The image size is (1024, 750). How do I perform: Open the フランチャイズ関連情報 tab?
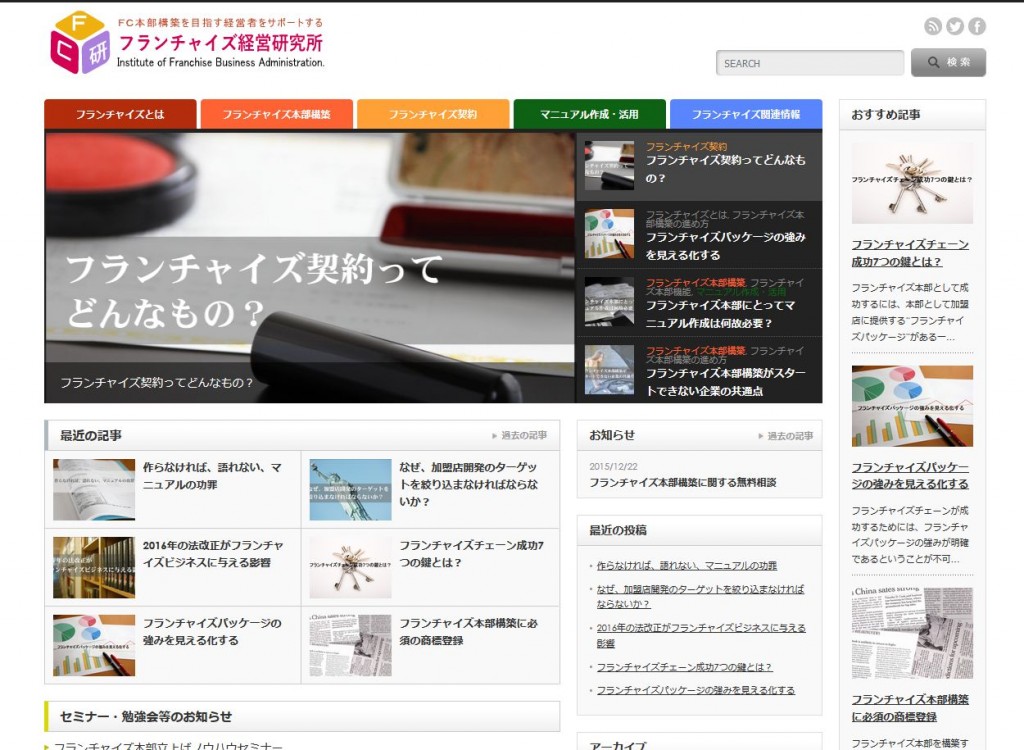tap(746, 114)
